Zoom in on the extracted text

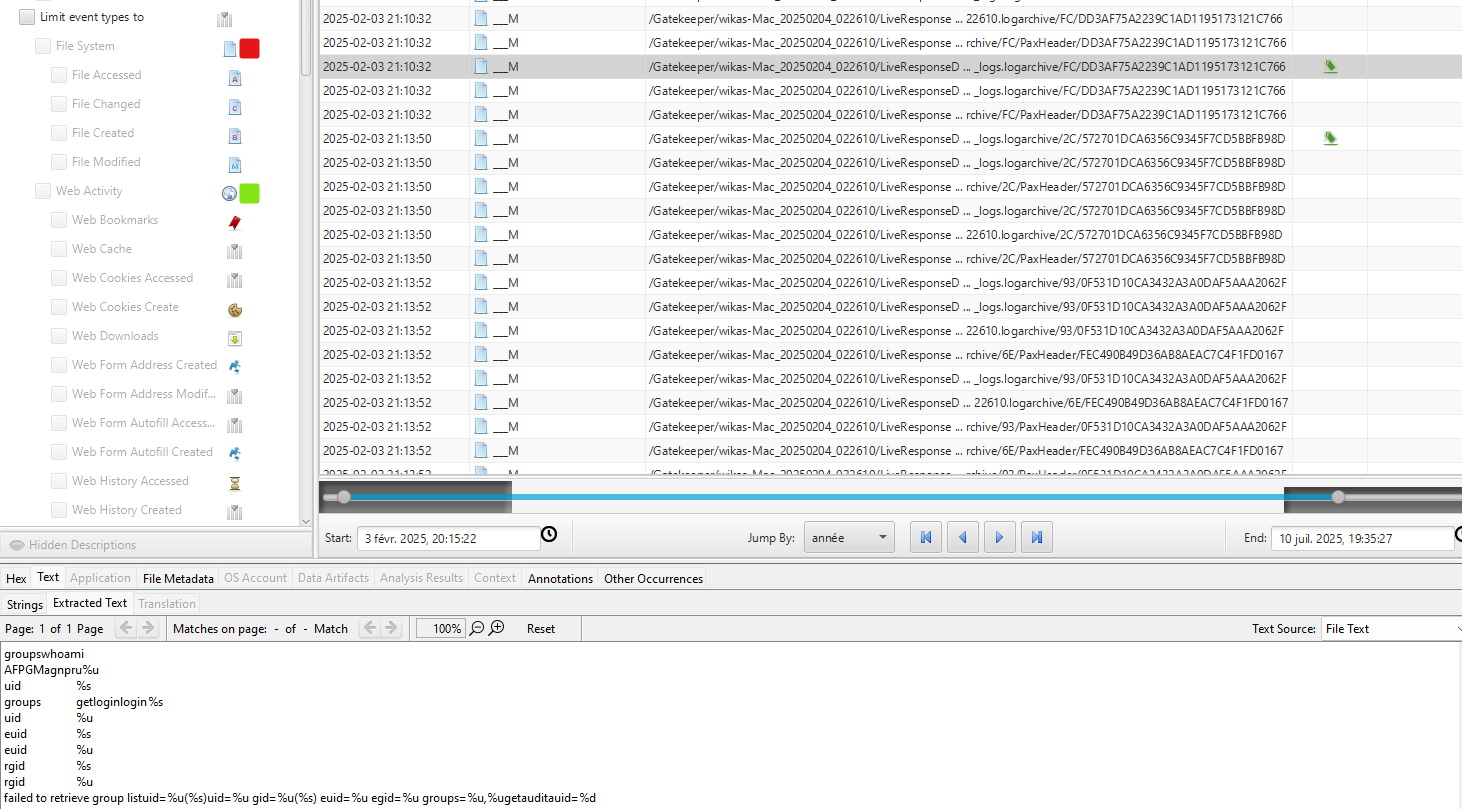point(497,628)
